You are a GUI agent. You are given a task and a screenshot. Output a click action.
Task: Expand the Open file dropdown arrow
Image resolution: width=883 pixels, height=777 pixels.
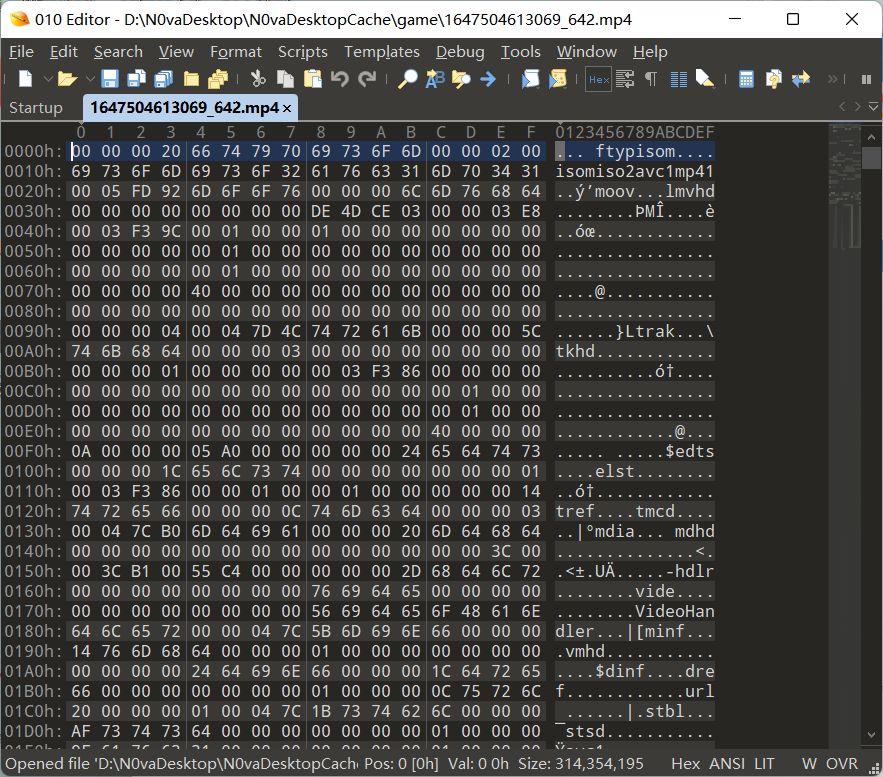click(90, 79)
